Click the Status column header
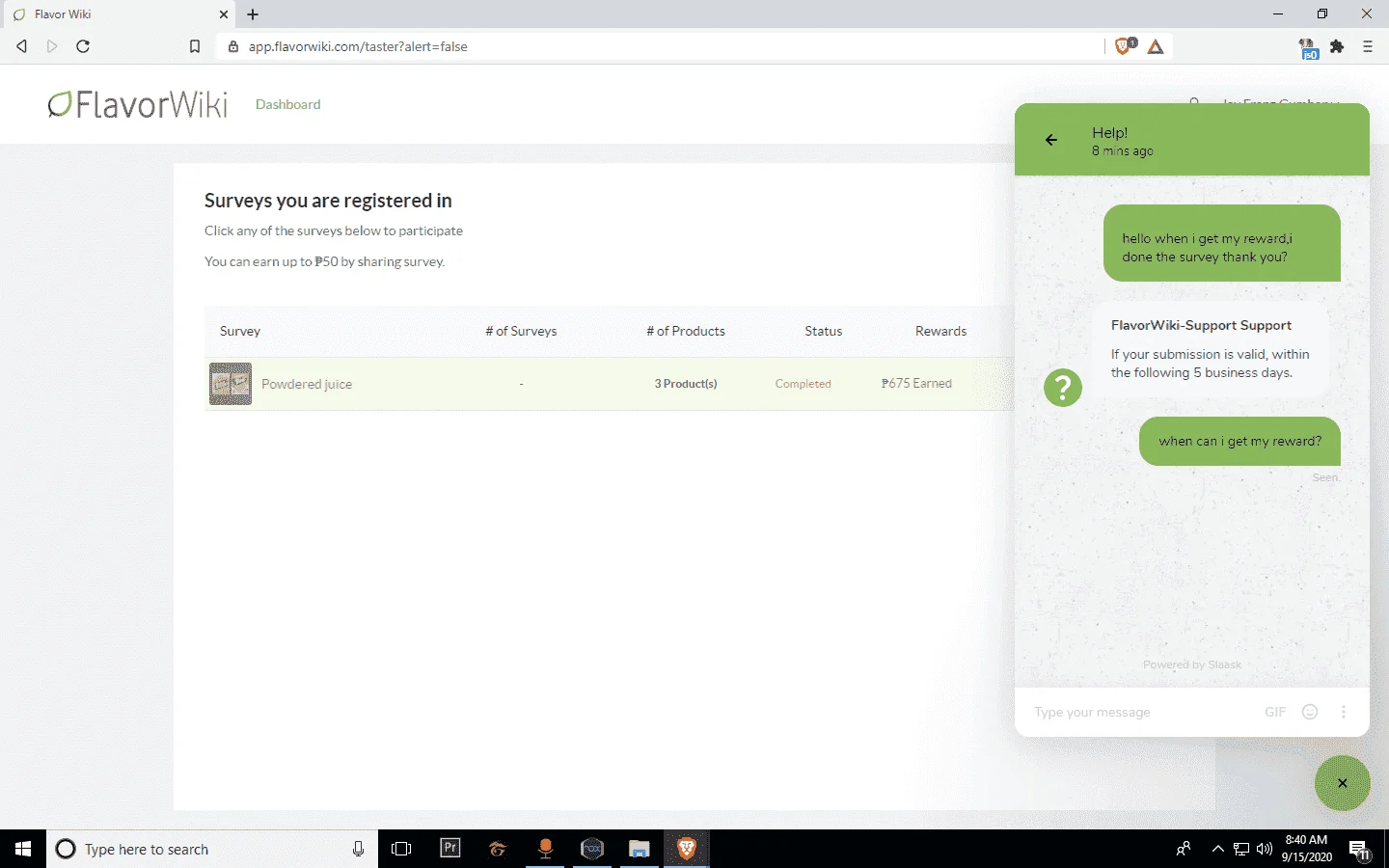Viewport: 1389px width, 868px height. pos(824,331)
